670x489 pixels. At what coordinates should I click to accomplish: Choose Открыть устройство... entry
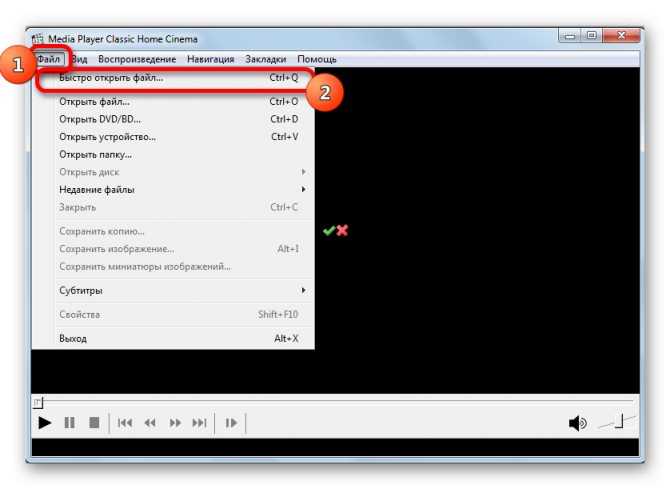pos(173,137)
